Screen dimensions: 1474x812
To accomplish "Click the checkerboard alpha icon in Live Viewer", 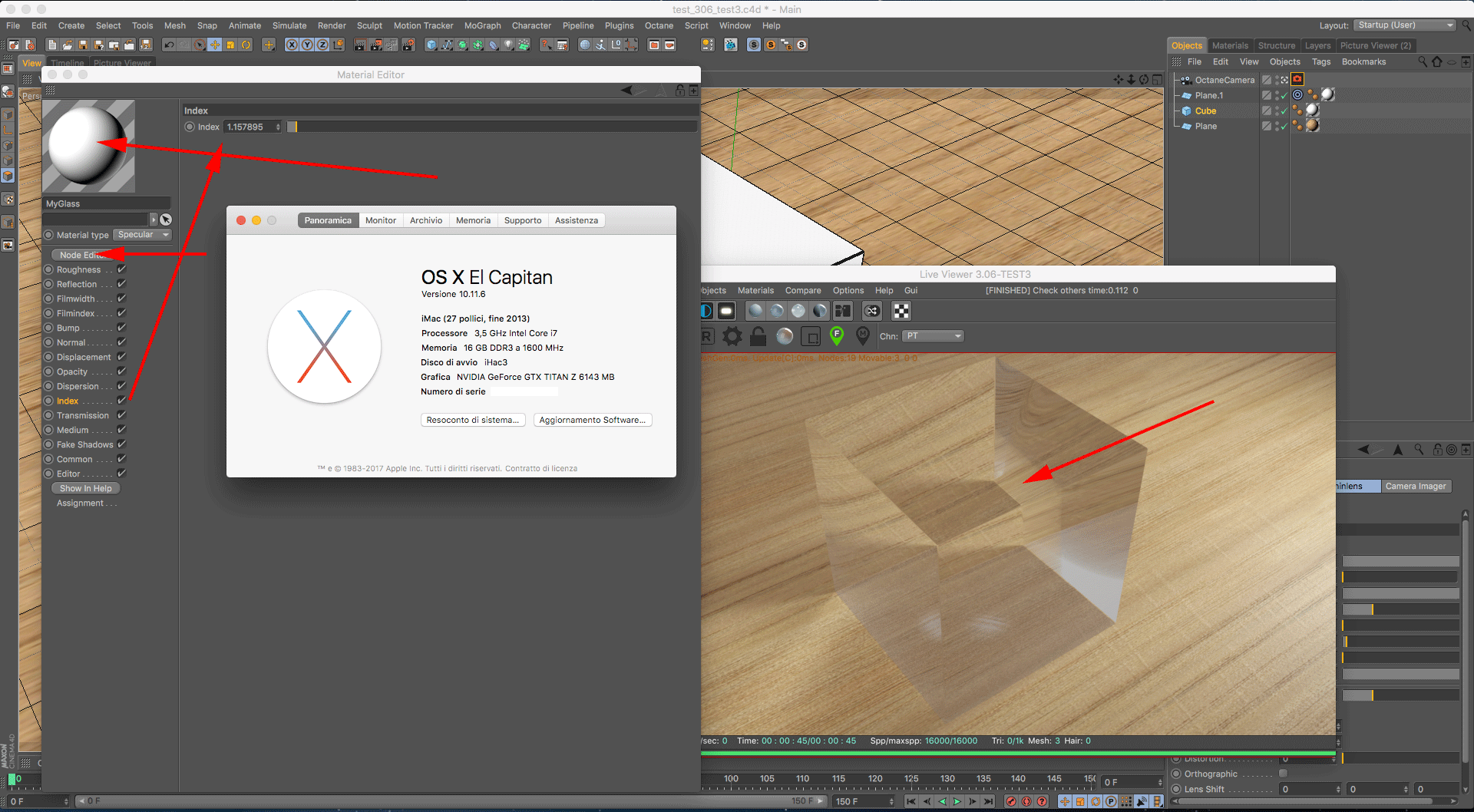I will point(901,311).
